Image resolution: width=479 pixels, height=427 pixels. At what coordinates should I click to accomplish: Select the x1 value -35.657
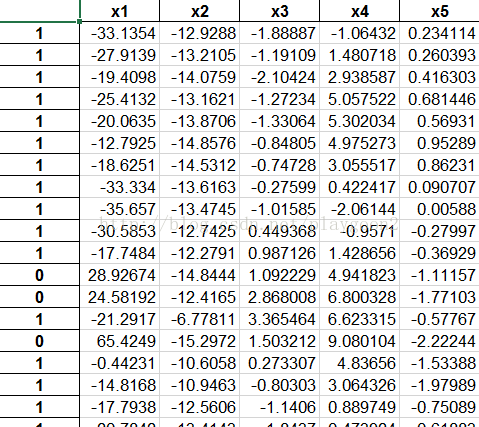[120, 209]
